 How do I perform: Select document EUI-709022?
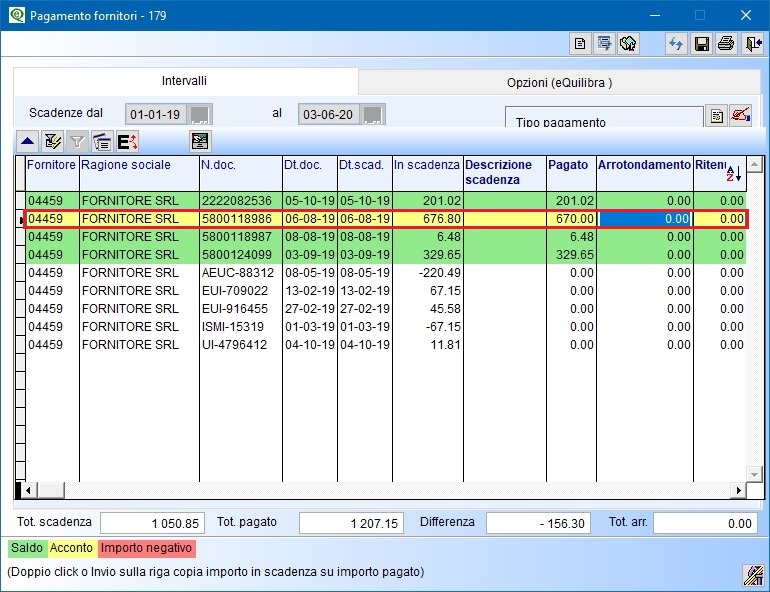241,291
